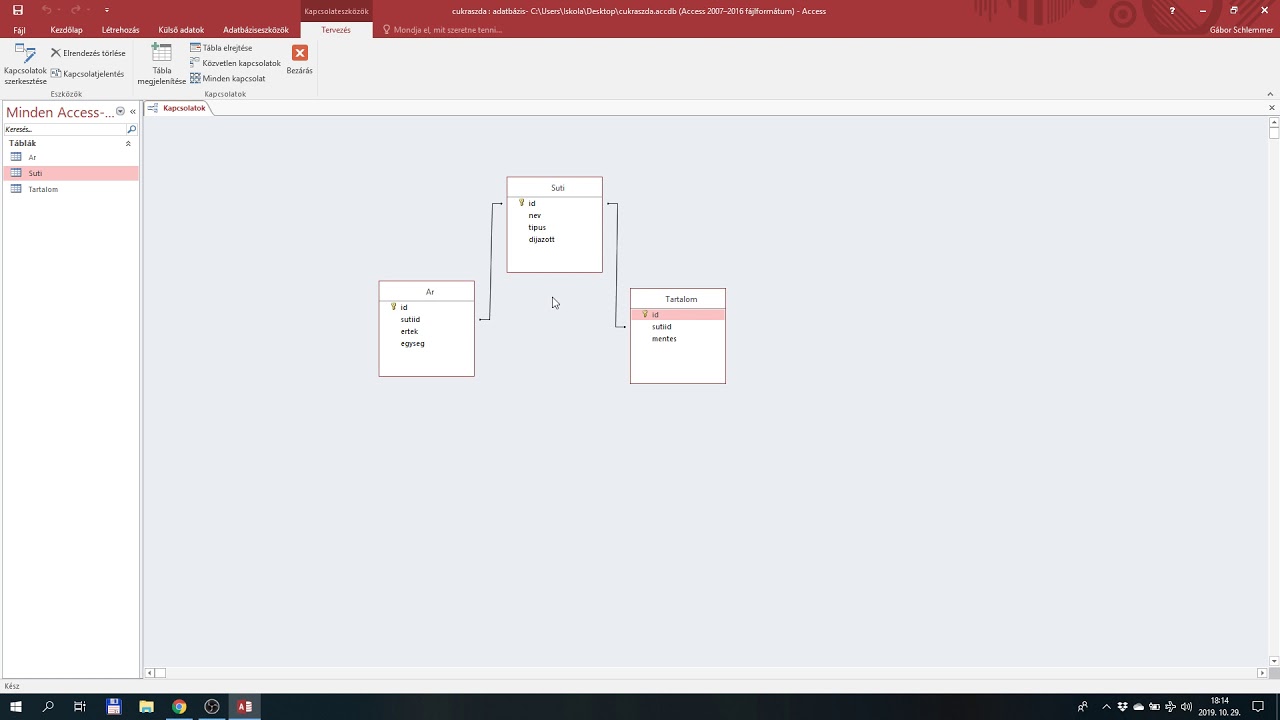Collapse the navigation pane with double chevron

click(x=132, y=112)
